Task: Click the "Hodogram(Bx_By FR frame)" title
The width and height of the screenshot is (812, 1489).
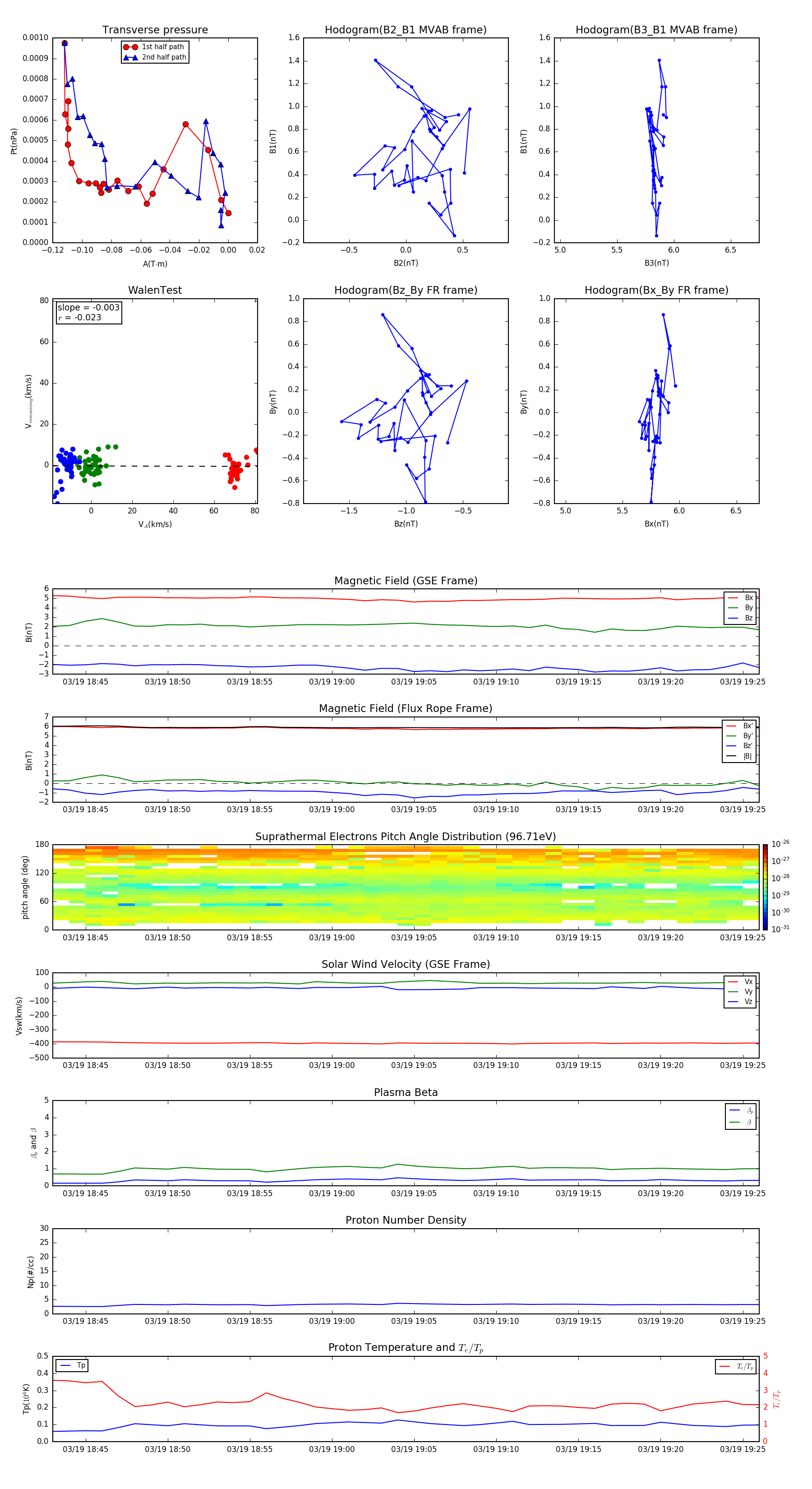Action: point(656,290)
